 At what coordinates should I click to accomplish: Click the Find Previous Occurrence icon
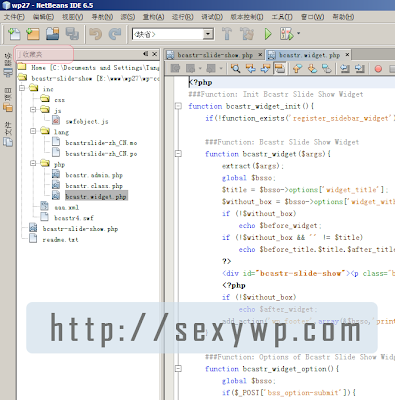click(251, 69)
